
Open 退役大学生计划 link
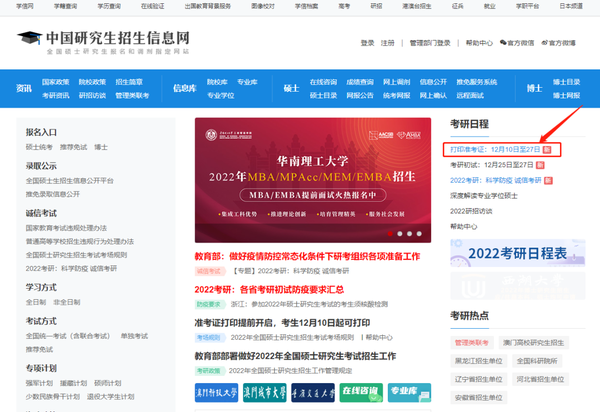(x=111, y=396)
